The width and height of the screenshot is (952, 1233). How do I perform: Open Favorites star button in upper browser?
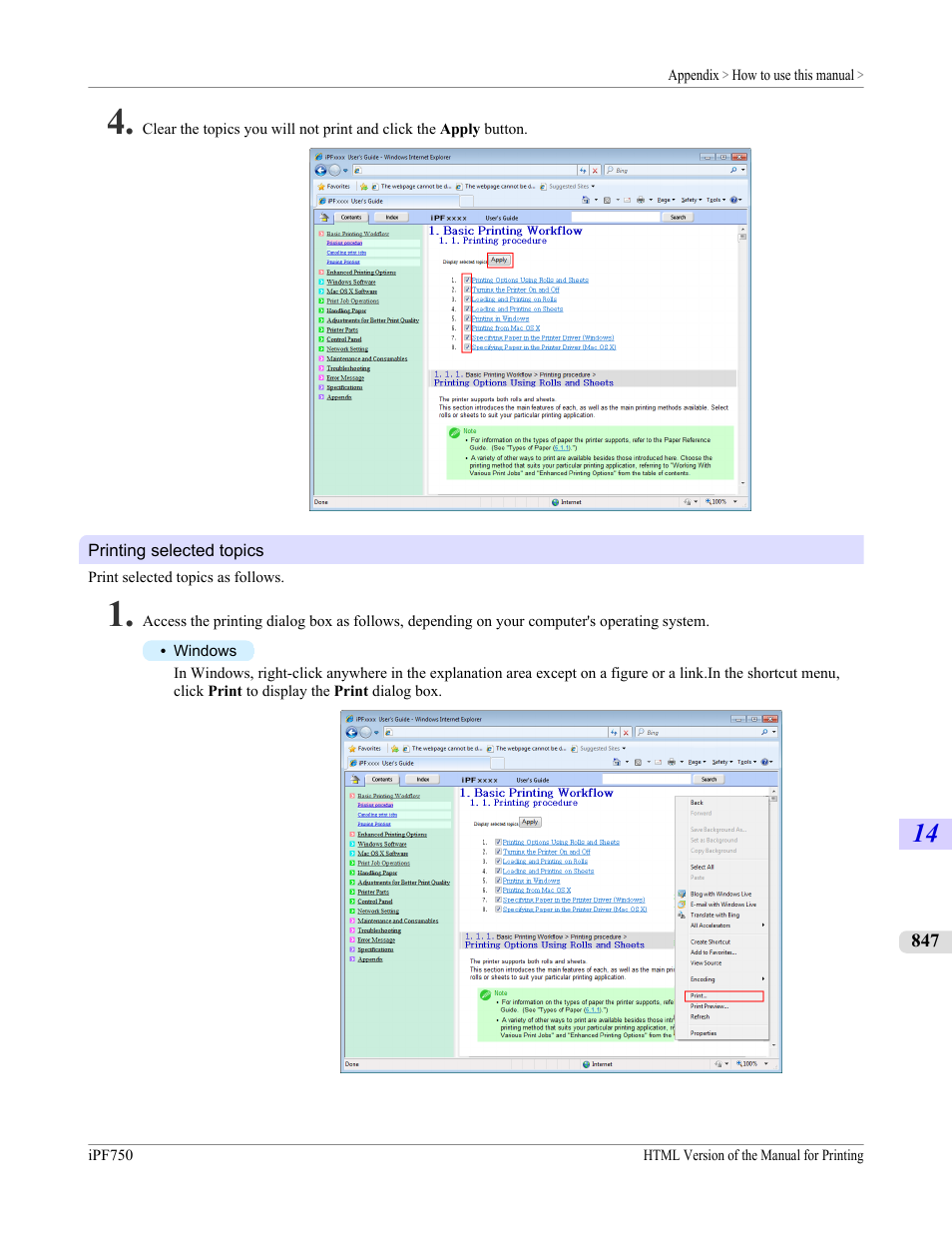click(x=335, y=187)
